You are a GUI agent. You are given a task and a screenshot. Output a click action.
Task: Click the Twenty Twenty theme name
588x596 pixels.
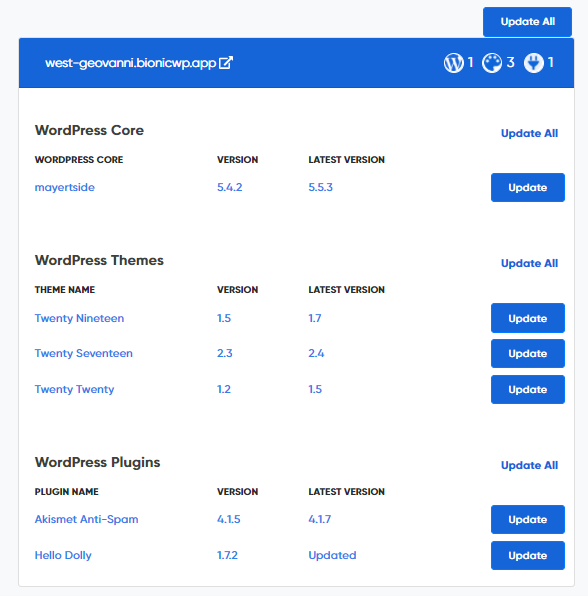pyautogui.click(x=74, y=389)
